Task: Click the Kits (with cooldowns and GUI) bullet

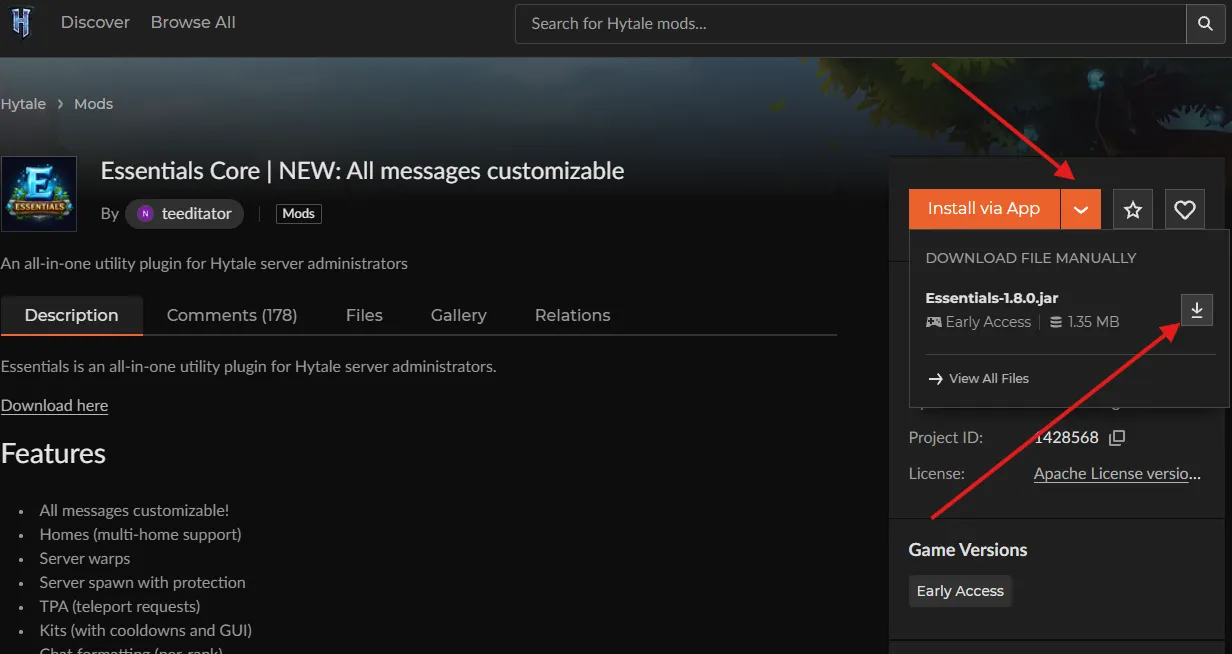Action: coord(145,631)
